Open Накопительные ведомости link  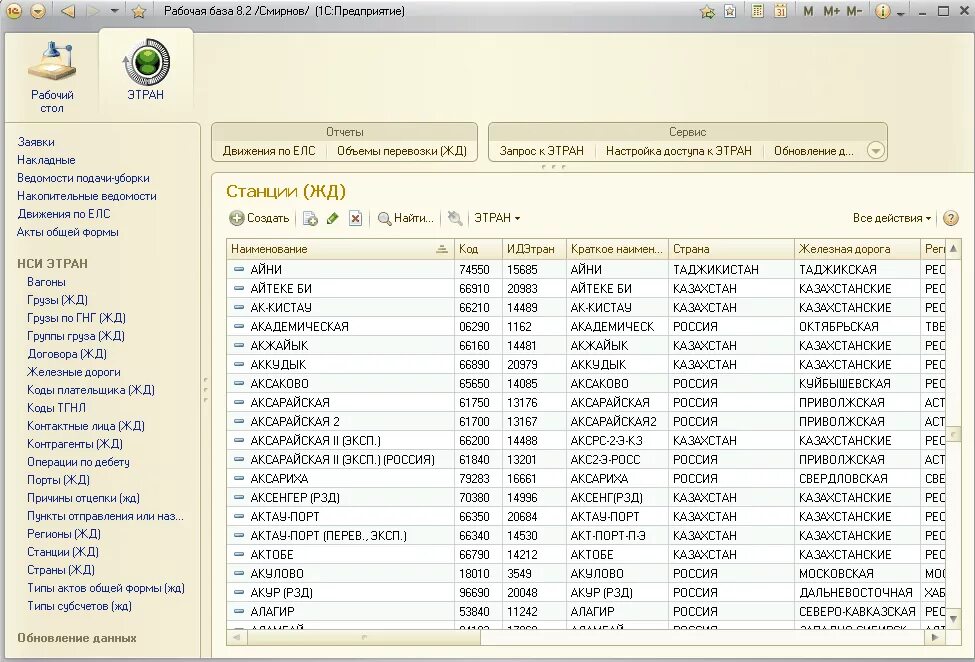[x=87, y=196]
